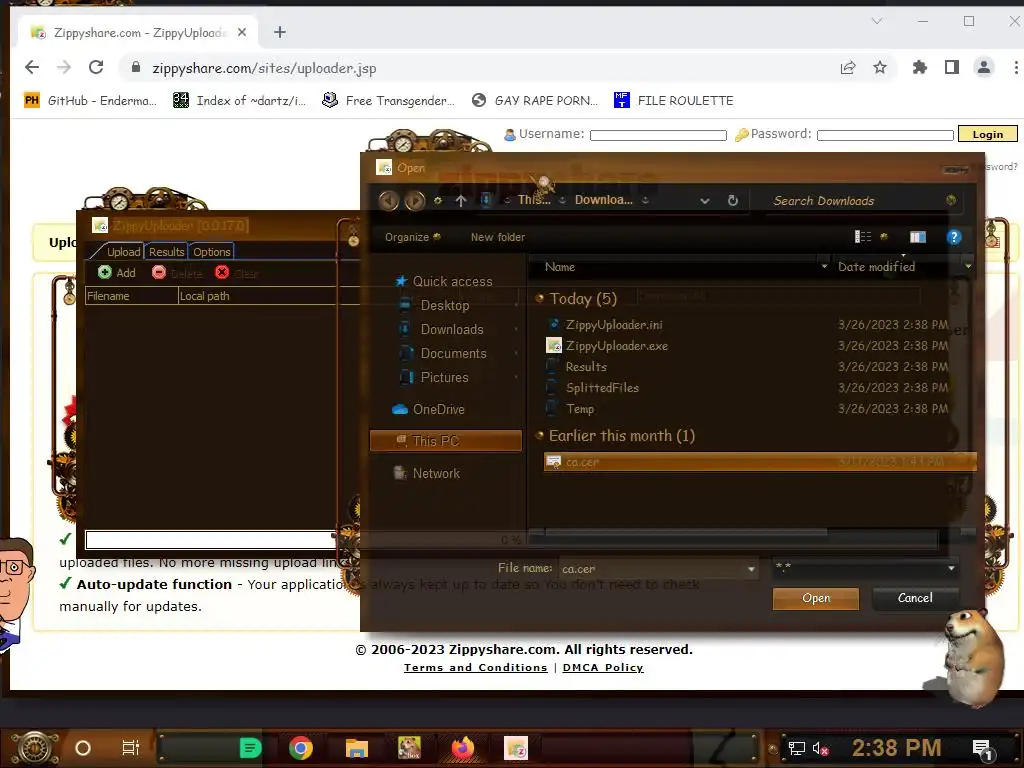
Task: Click the Open dialog forward arrow
Action: 415,200
